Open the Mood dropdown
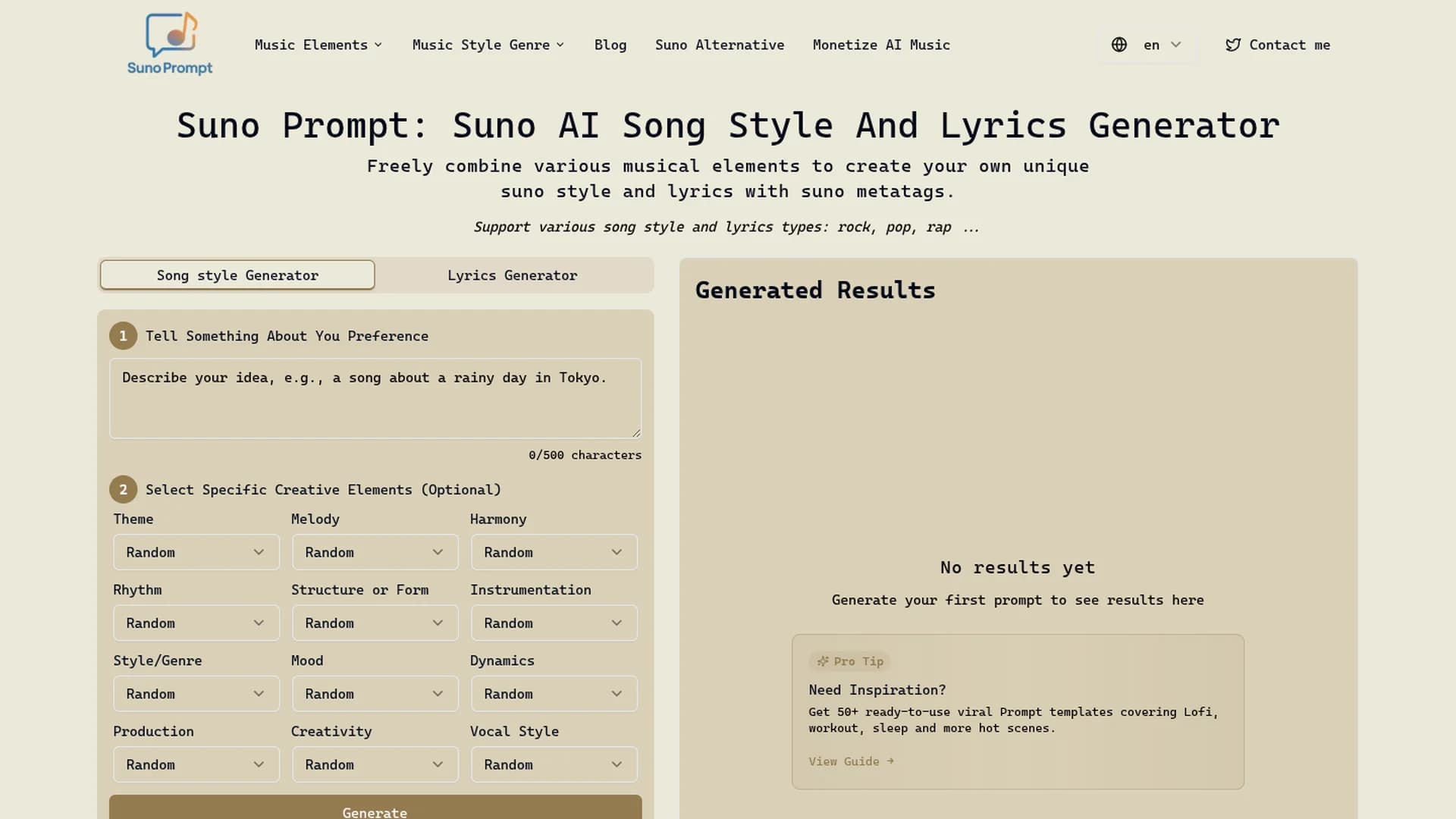Screen dimensions: 1456x819 tap(375, 694)
